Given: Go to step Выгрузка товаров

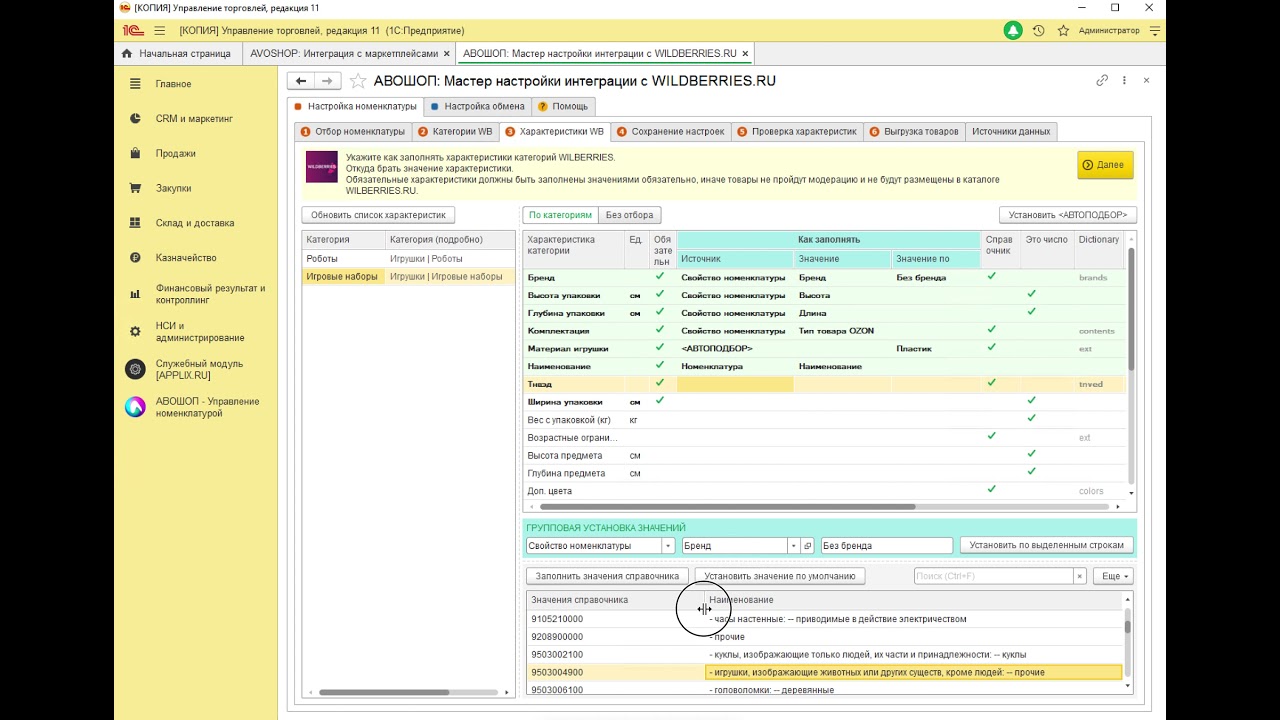Looking at the screenshot, I should tap(914, 131).
